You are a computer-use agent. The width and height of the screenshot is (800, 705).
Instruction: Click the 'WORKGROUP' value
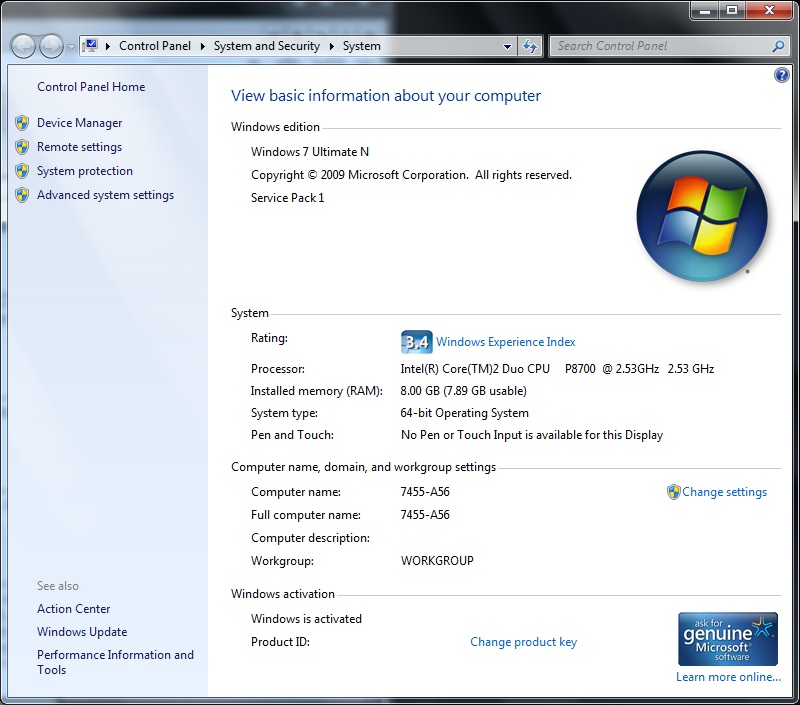(437, 561)
